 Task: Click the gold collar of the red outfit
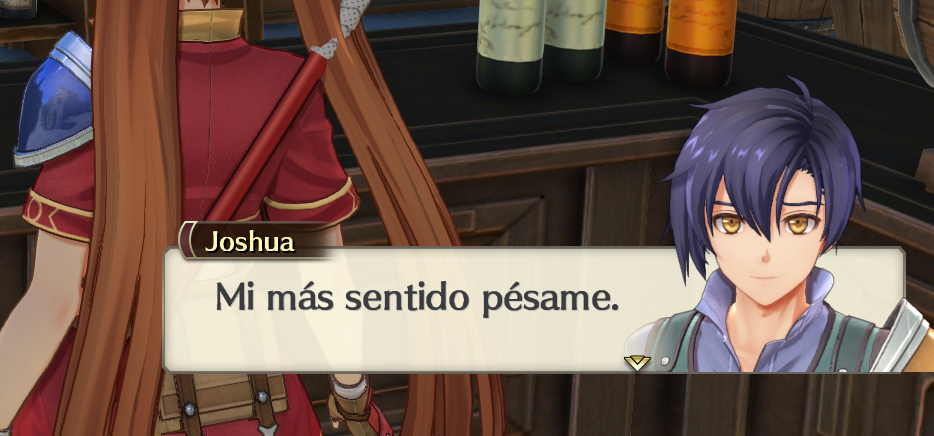point(210,25)
